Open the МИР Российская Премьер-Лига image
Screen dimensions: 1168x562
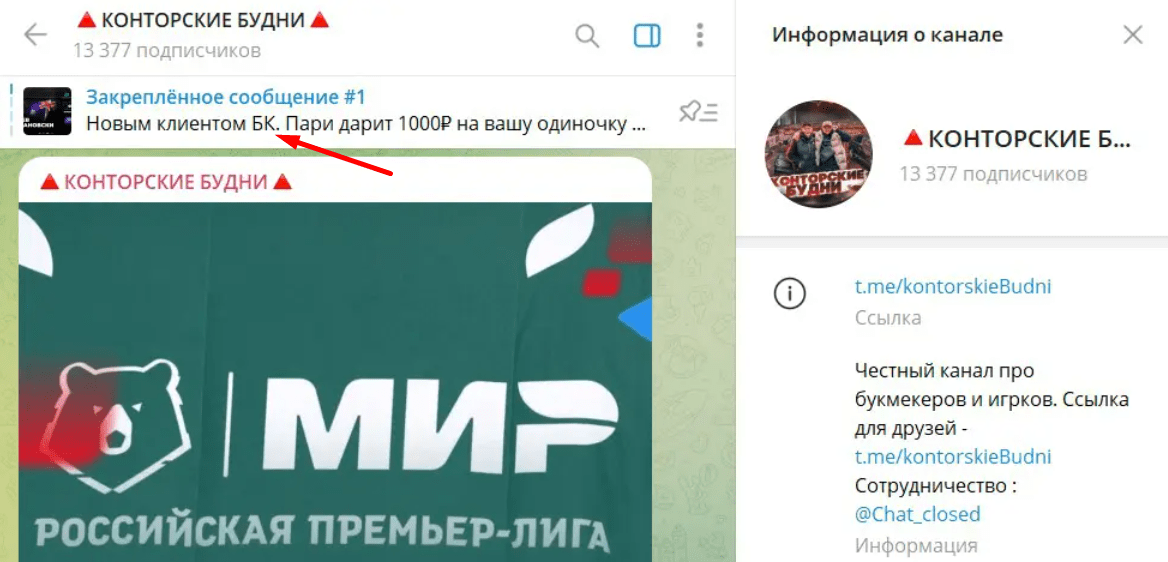pos(335,382)
